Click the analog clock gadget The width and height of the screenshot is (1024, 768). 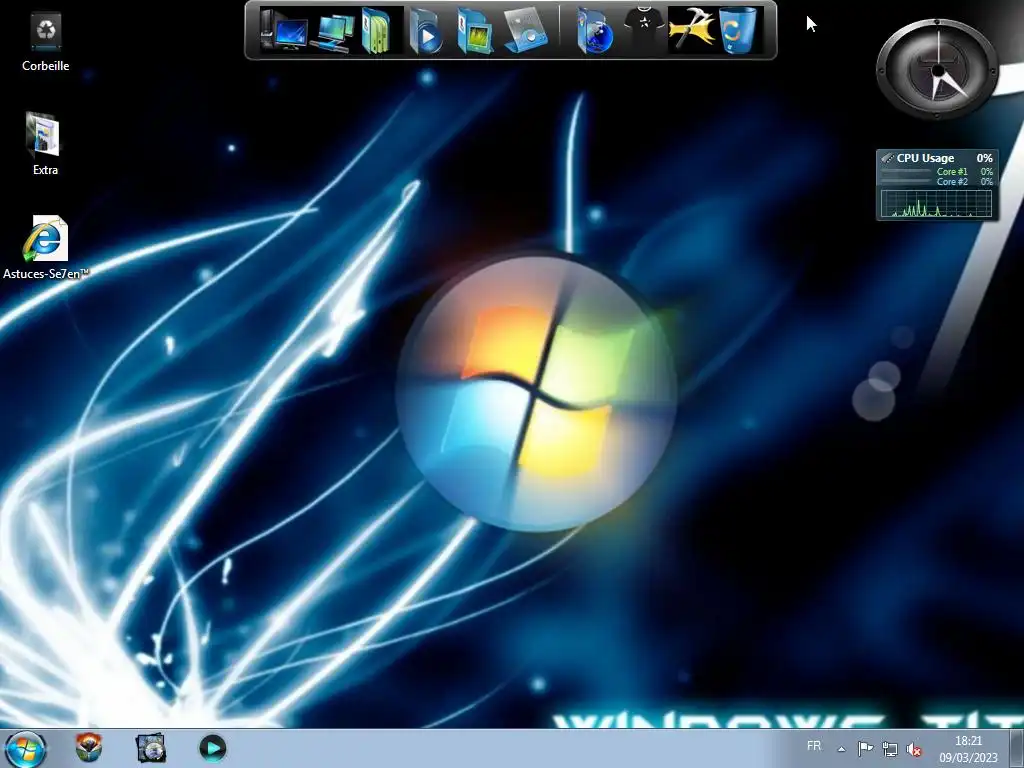tap(937, 69)
